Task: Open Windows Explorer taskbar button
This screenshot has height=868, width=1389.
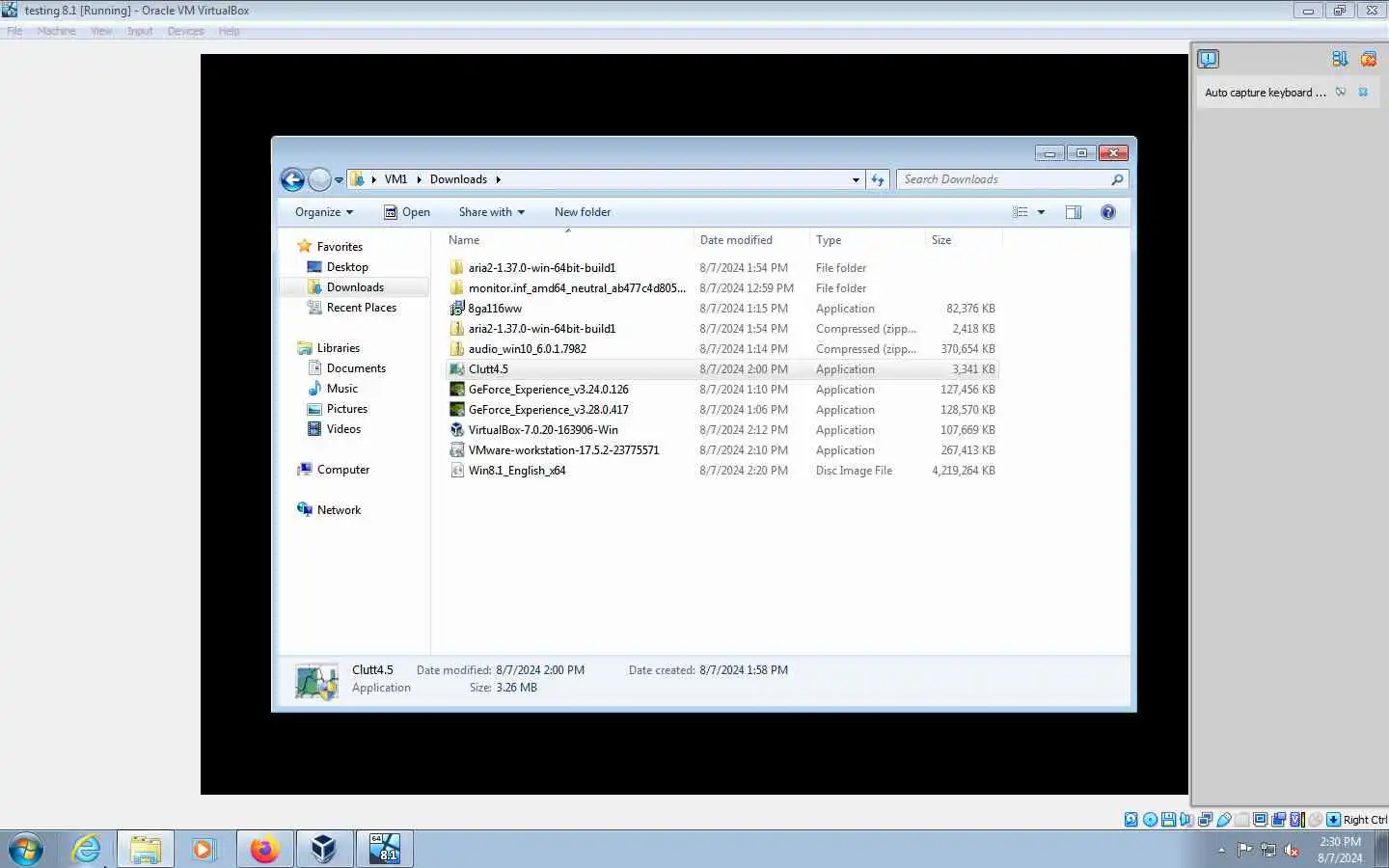Action: tap(146, 849)
